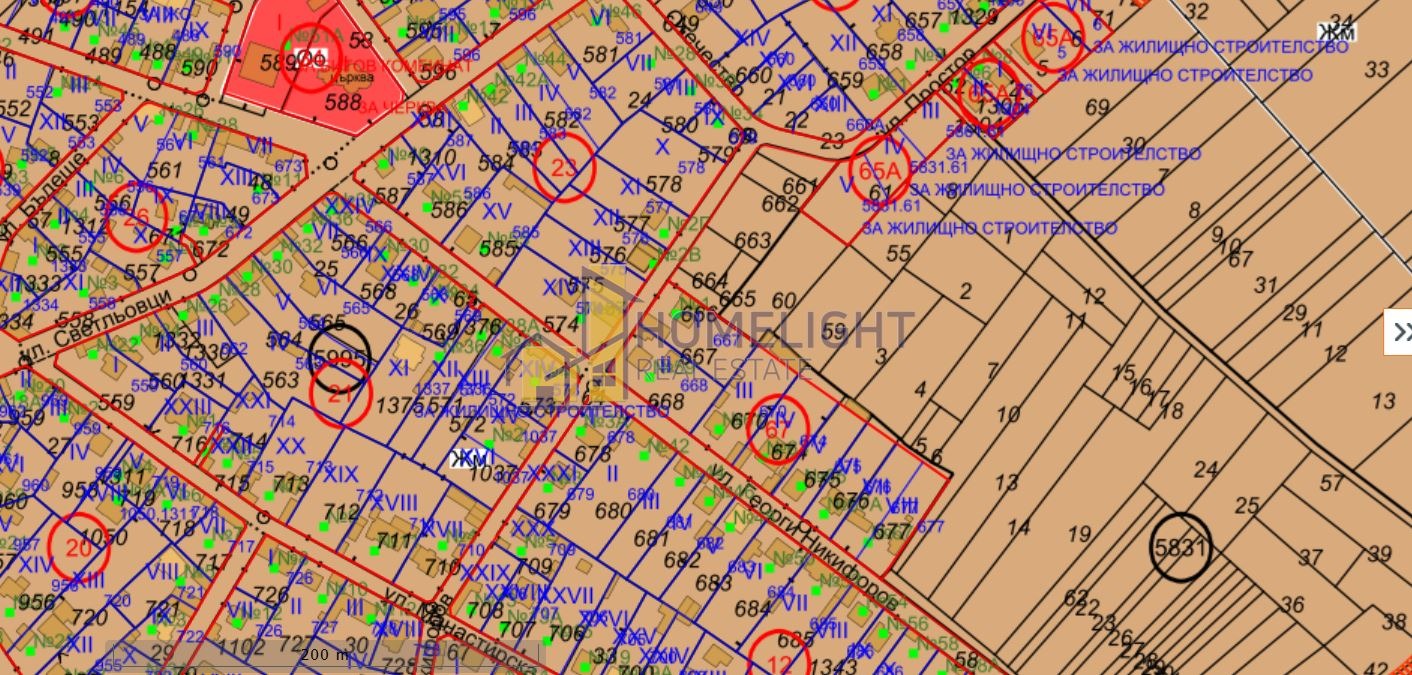Click the red circle marker 67
Image resolution: width=1412 pixels, height=675 pixels.
(778, 425)
